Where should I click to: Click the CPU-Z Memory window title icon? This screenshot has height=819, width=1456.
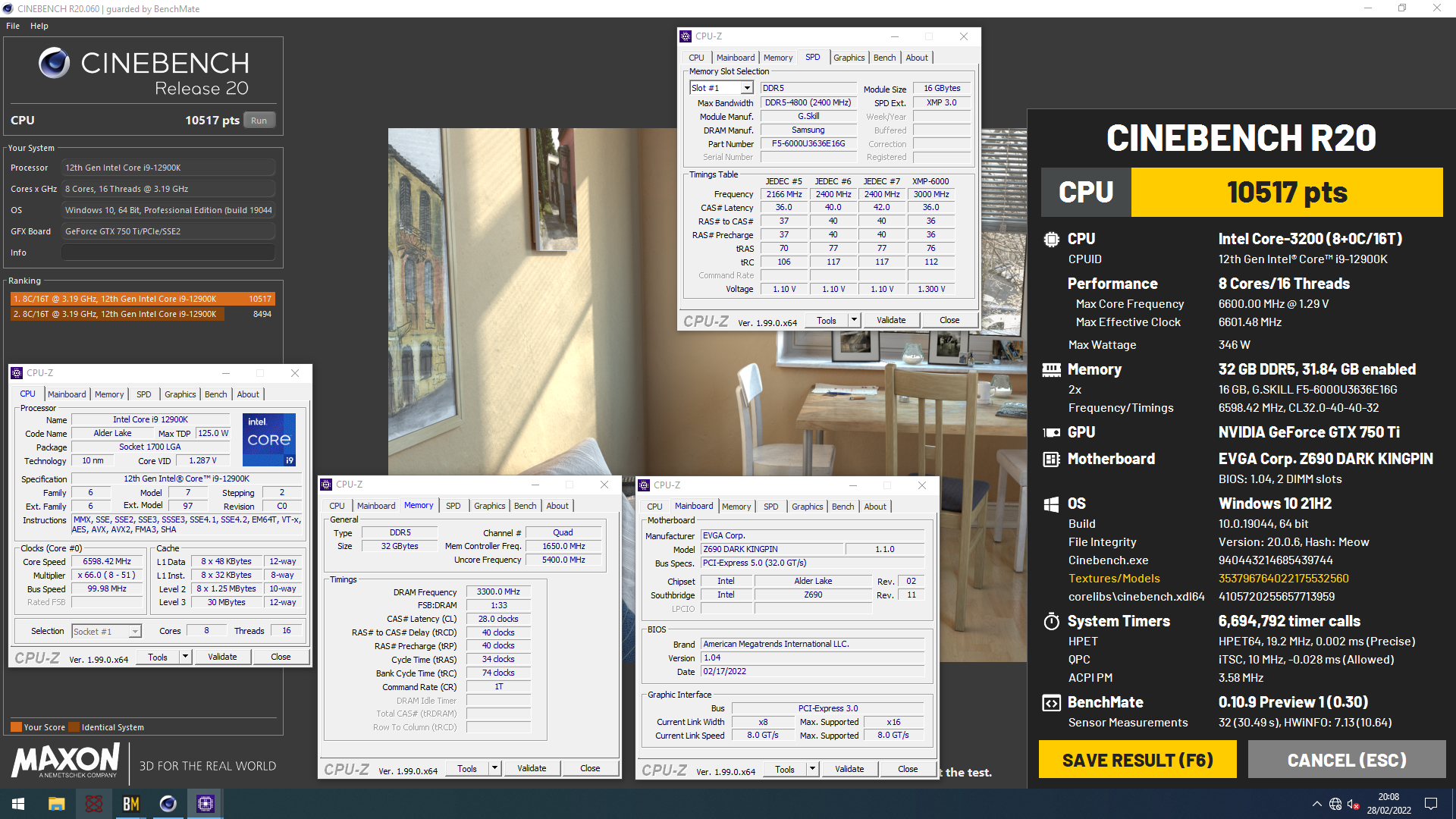[x=326, y=485]
